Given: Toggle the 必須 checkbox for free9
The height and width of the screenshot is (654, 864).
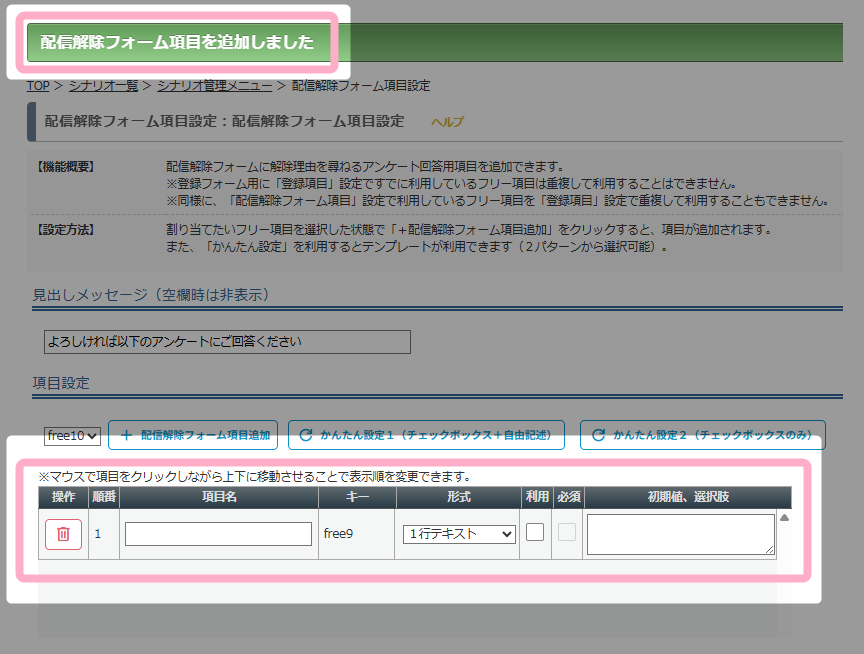Looking at the screenshot, I should [567, 532].
